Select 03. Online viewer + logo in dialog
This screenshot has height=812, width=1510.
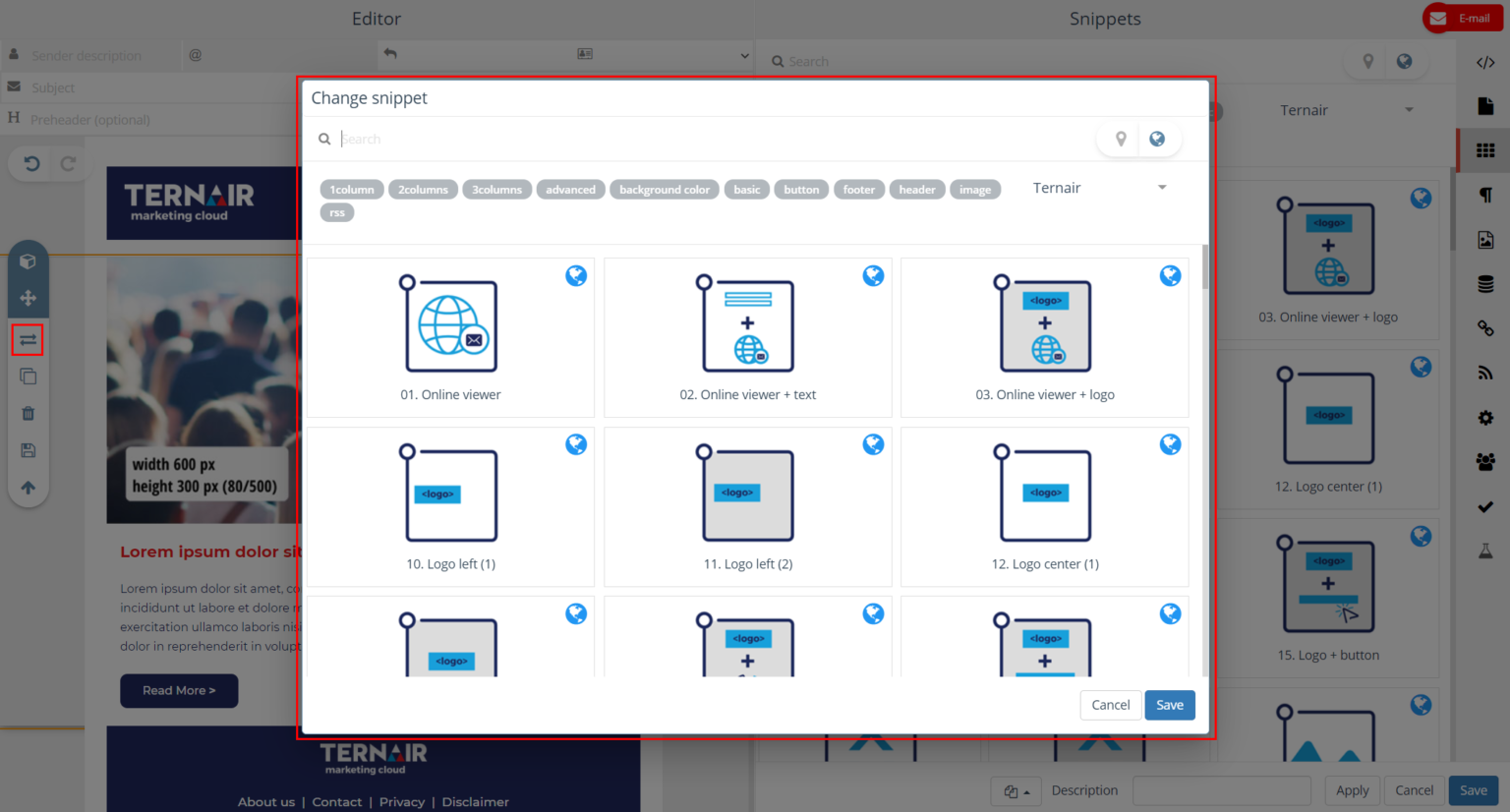pyautogui.click(x=1045, y=338)
